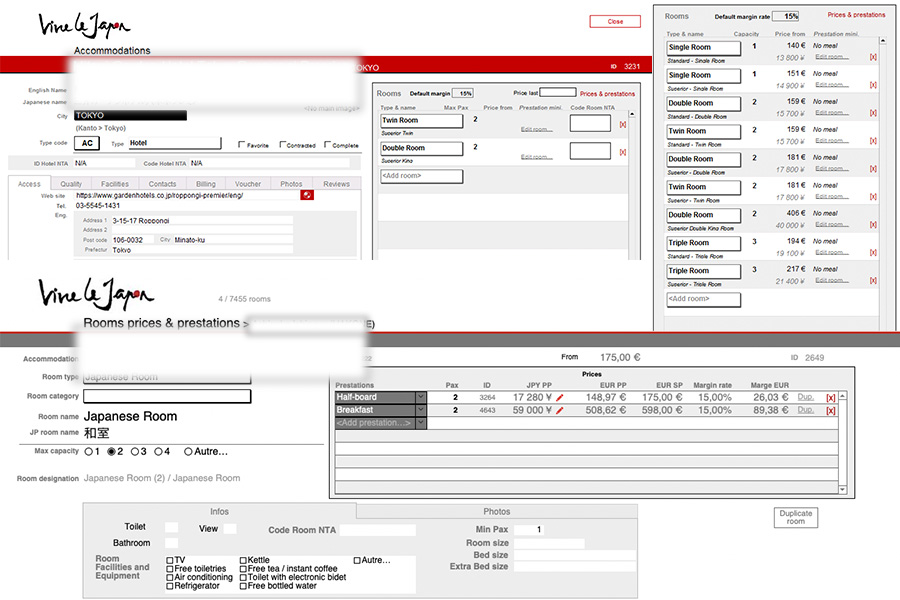
Task: Expand the Breakfast prestation dropdown
Action: click(421, 410)
